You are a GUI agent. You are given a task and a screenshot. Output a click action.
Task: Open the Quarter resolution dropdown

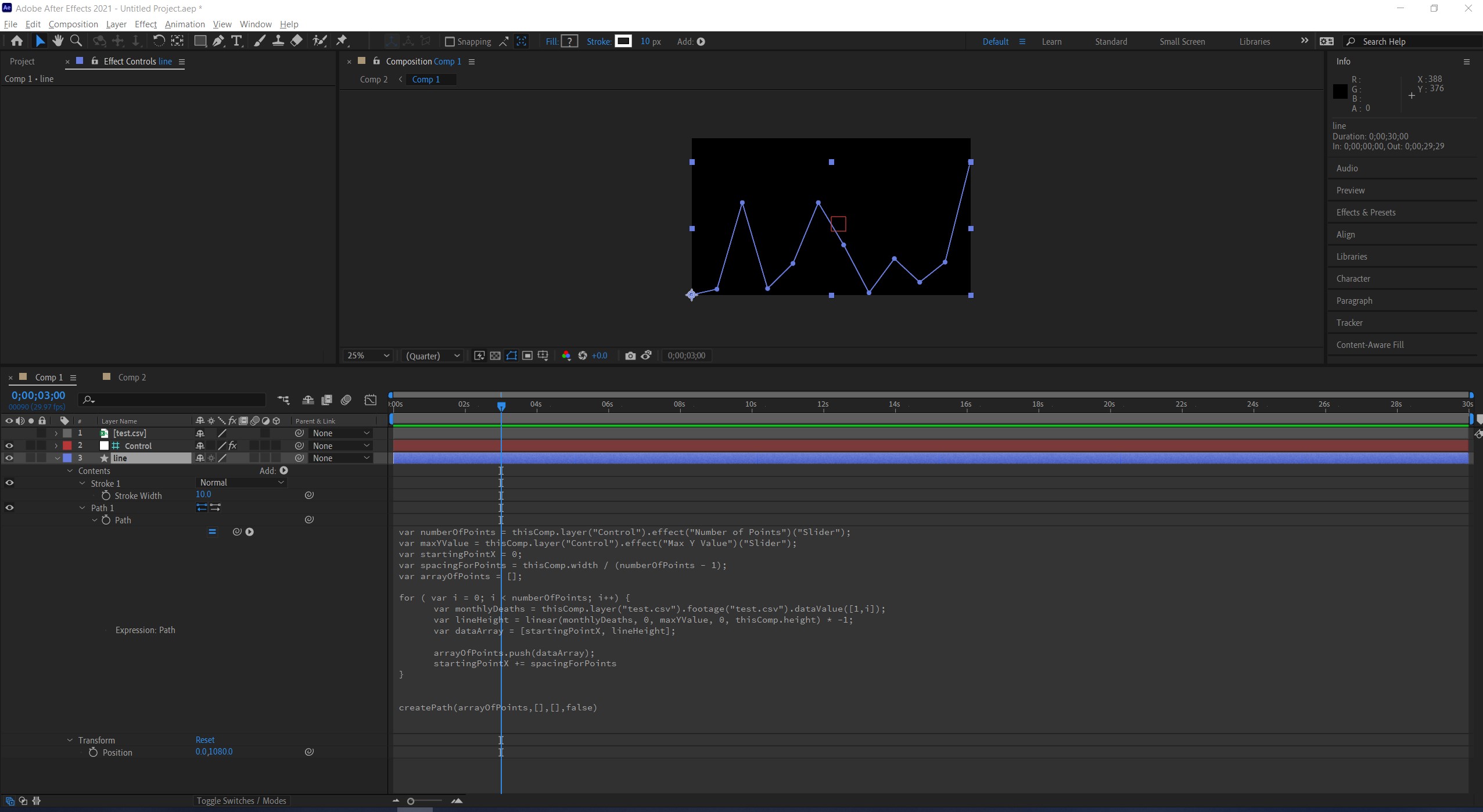[x=432, y=355]
